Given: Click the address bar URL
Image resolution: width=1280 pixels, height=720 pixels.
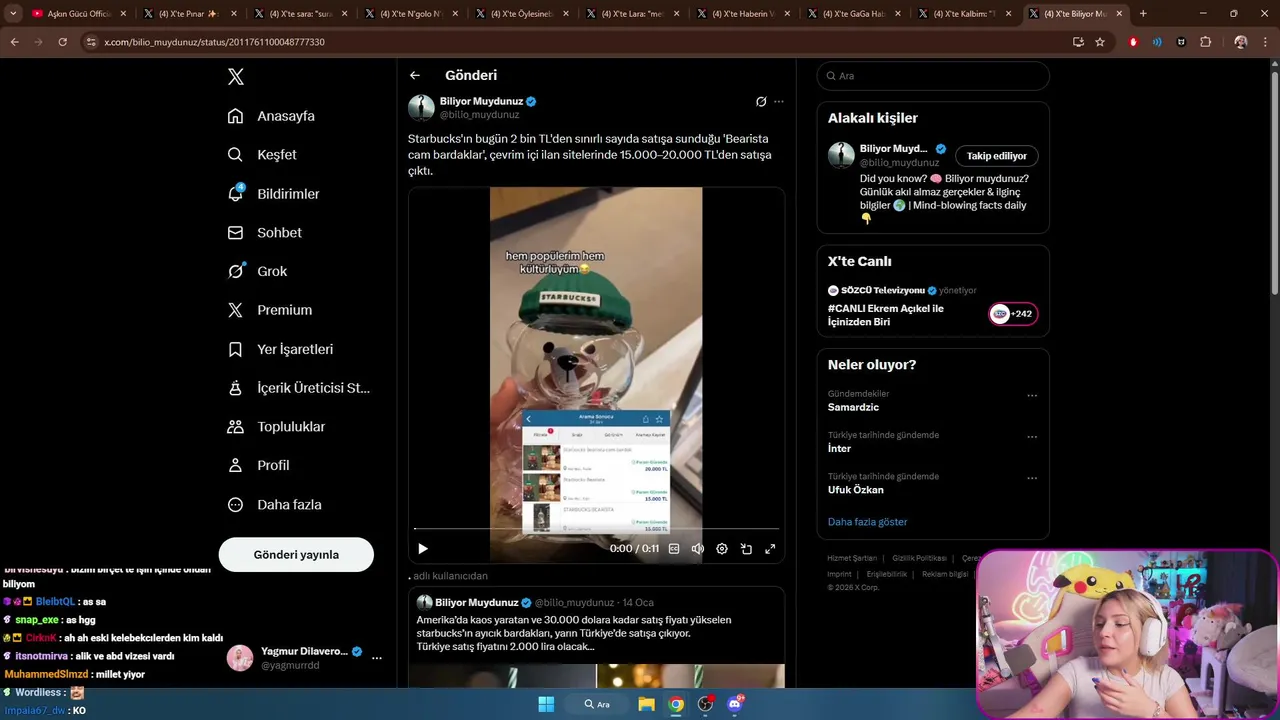Looking at the screenshot, I should tap(214, 42).
